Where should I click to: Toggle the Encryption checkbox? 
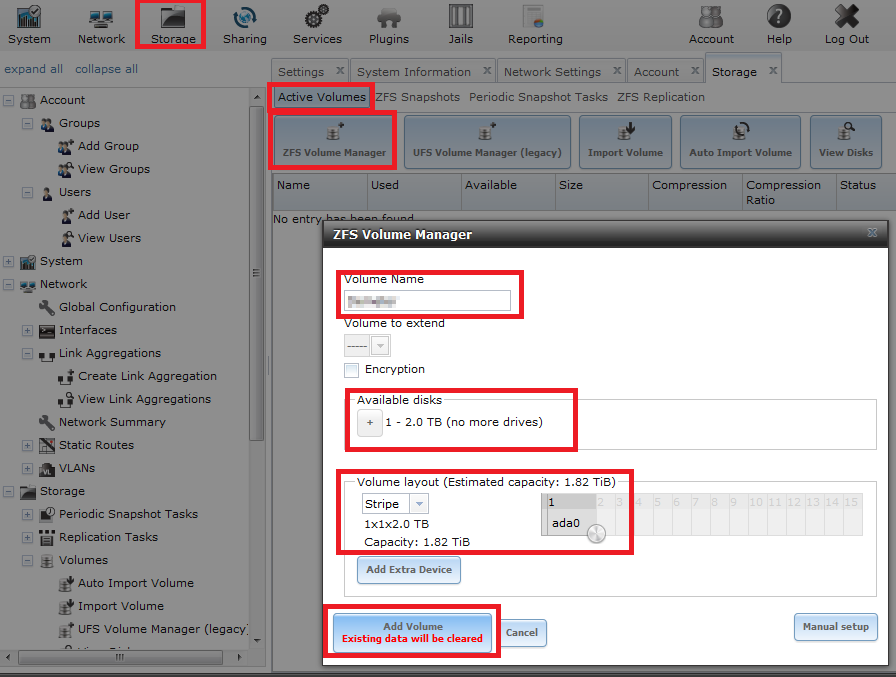tap(351, 370)
